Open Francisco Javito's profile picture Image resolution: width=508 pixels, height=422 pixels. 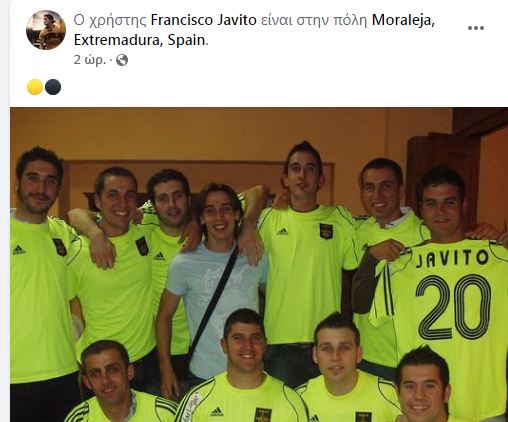(x=46, y=30)
